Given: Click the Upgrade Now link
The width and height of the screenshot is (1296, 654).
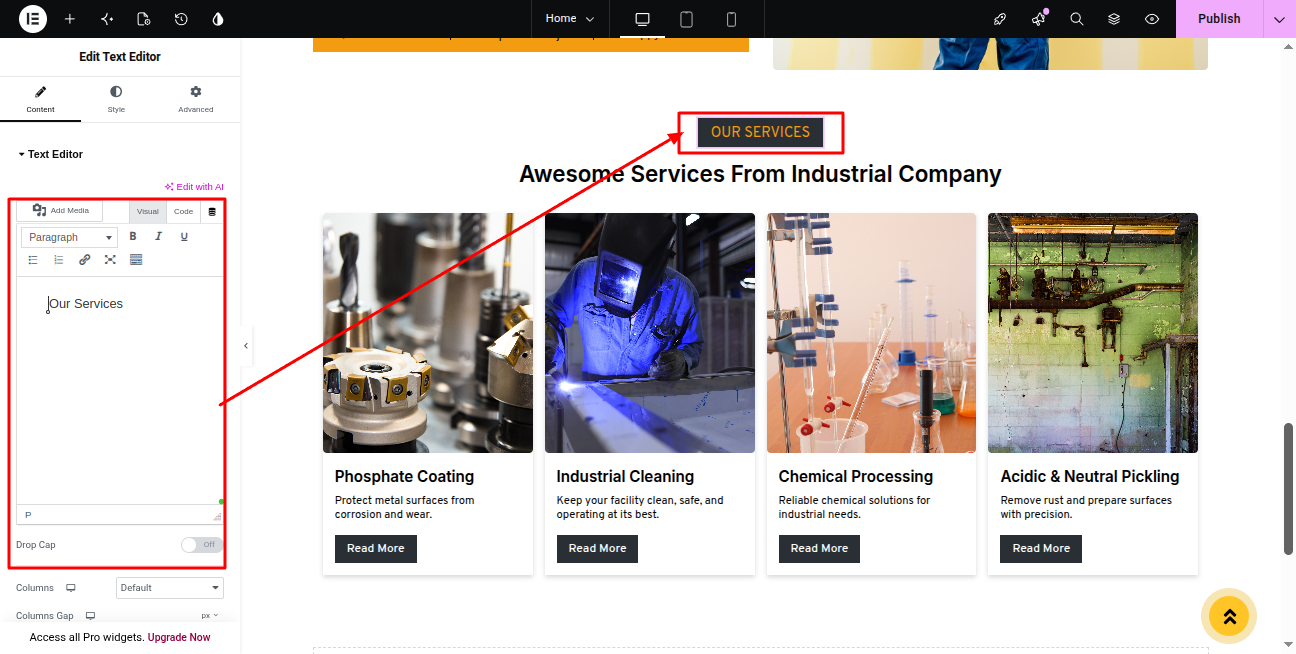Looking at the screenshot, I should [179, 637].
